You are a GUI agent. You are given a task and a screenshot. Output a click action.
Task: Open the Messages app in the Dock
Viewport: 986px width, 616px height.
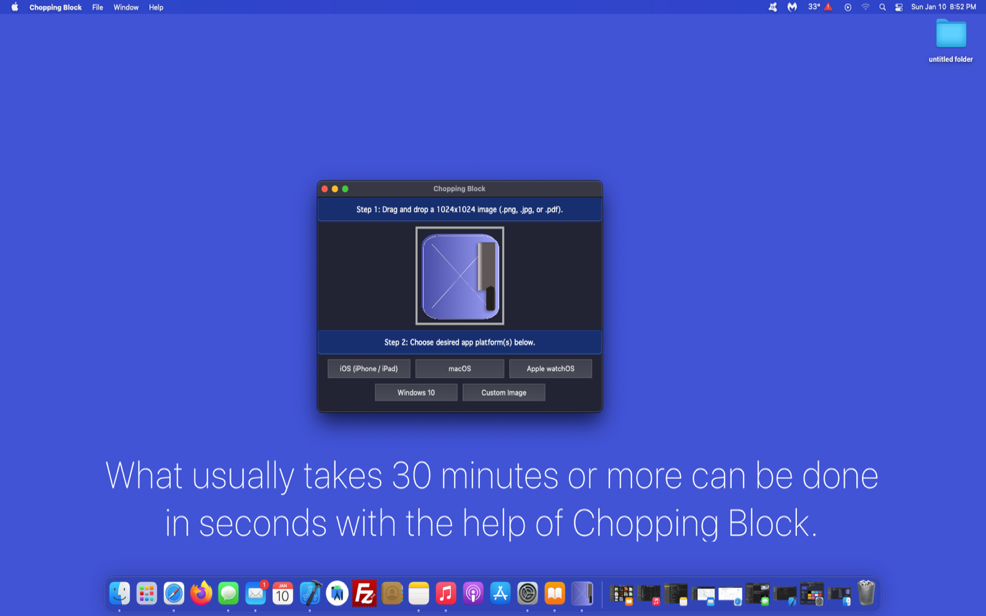(228, 593)
